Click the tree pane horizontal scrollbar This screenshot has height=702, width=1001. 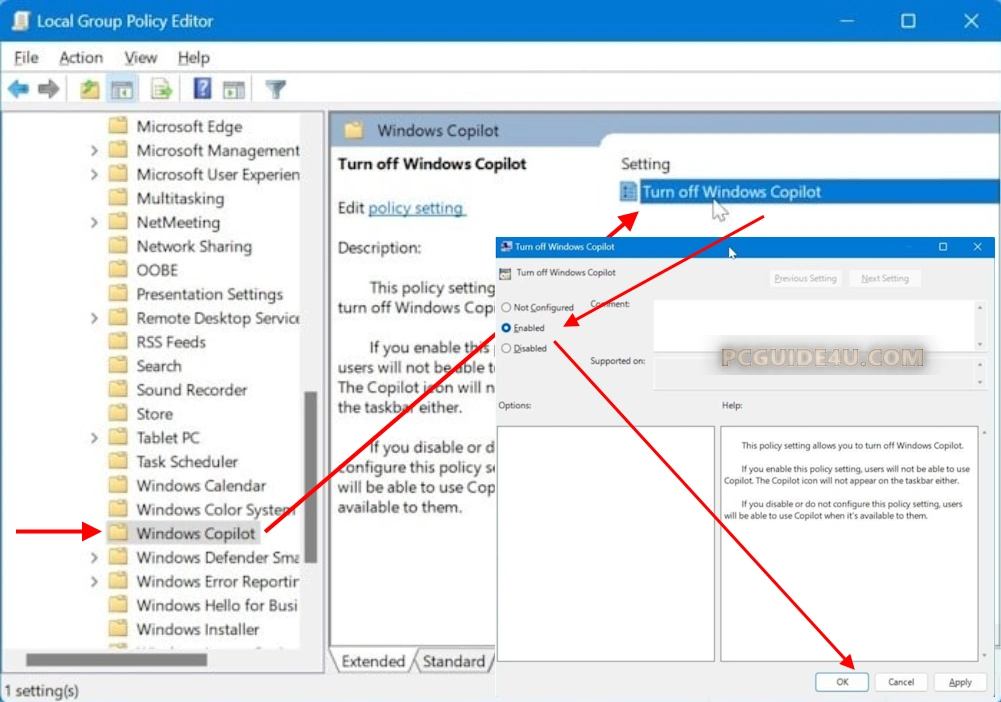pos(116,660)
